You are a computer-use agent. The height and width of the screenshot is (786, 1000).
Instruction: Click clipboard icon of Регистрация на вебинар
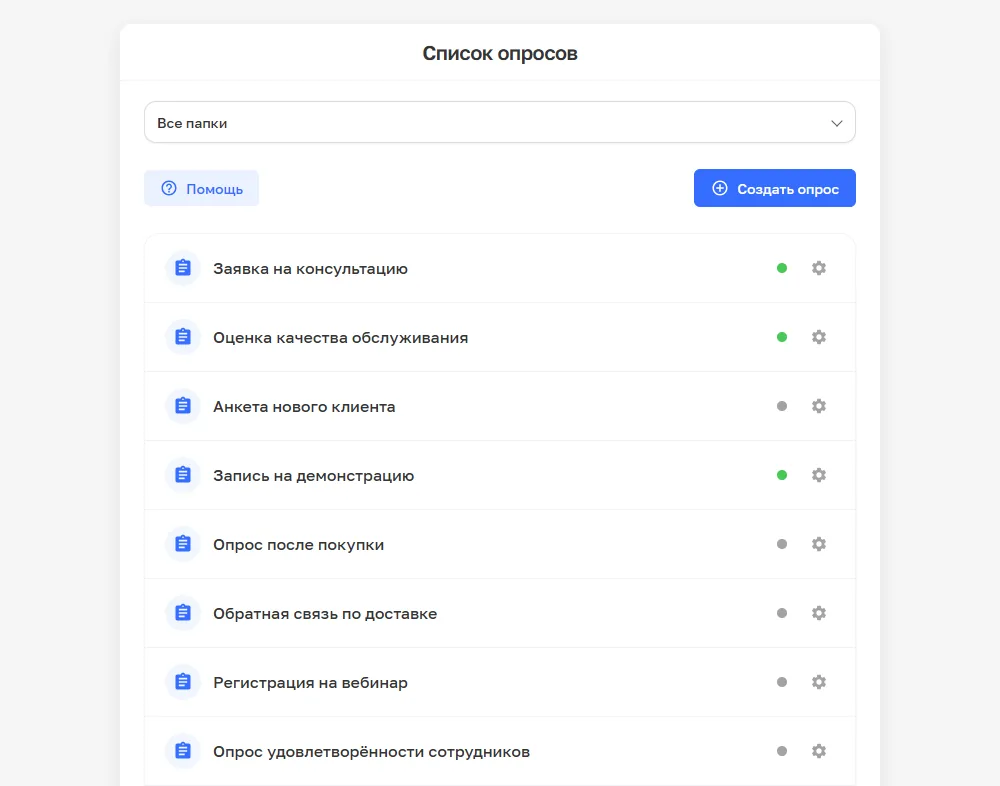click(183, 682)
